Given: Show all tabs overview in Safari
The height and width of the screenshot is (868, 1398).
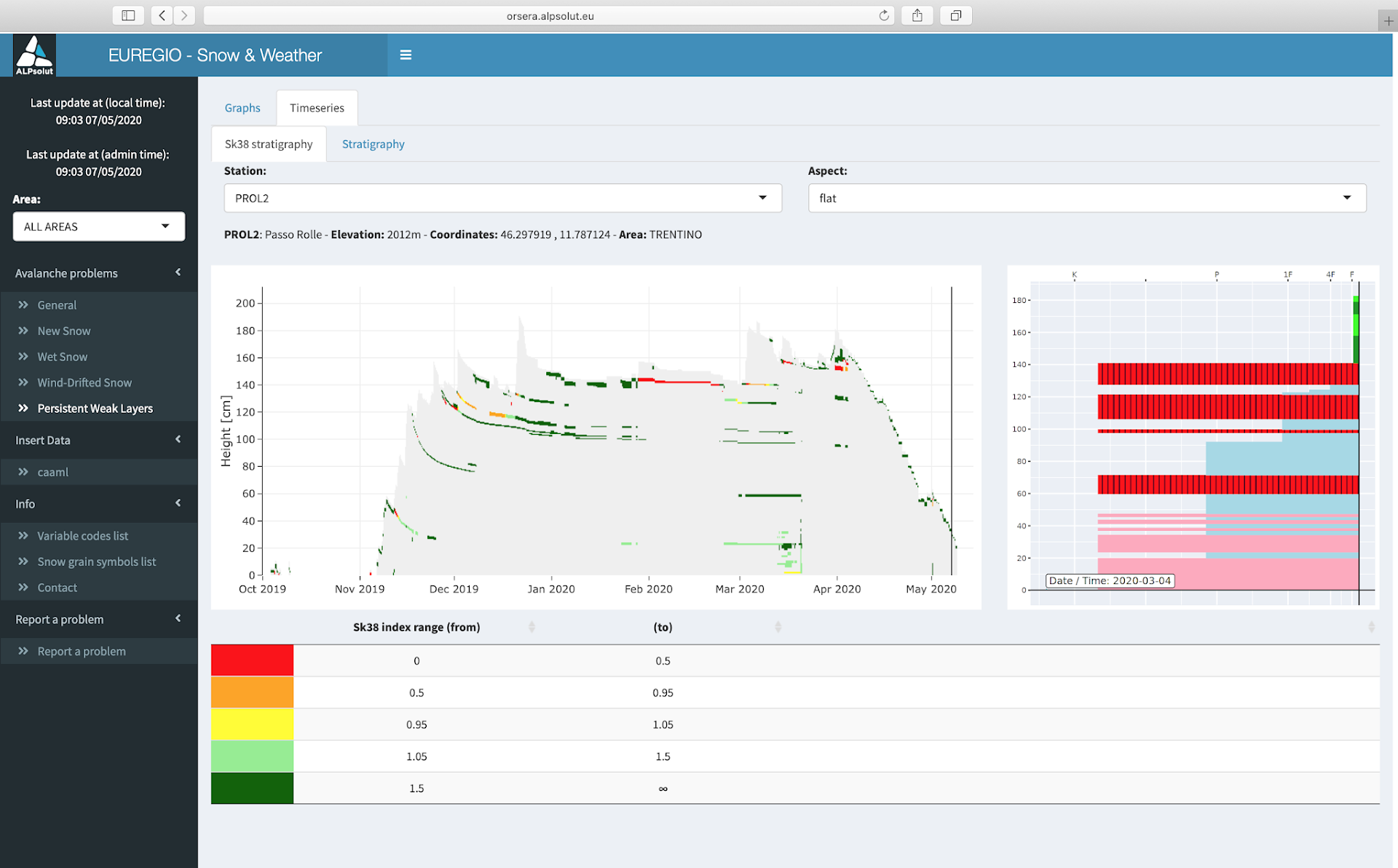Looking at the screenshot, I should [x=956, y=15].
